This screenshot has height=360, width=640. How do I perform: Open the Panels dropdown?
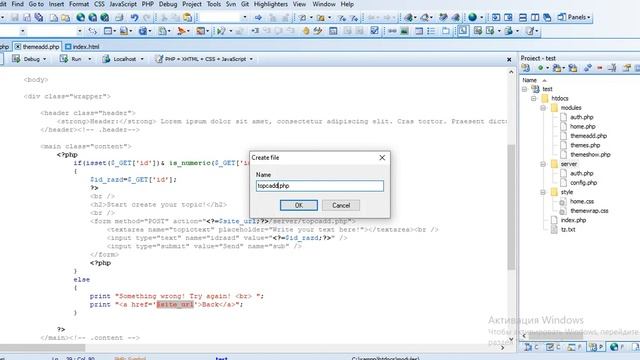click(x=574, y=17)
